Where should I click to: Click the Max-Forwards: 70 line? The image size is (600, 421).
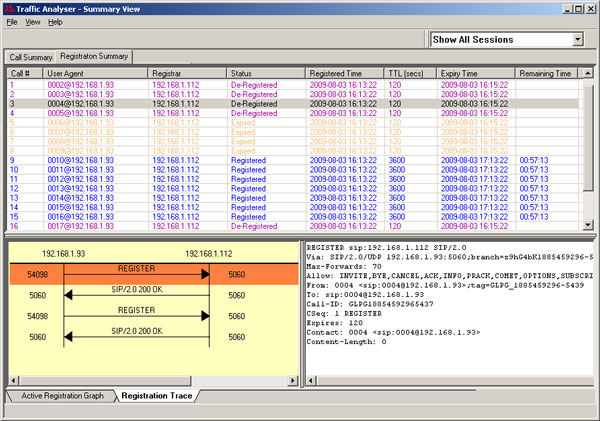pyautogui.click(x=344, y=266)
